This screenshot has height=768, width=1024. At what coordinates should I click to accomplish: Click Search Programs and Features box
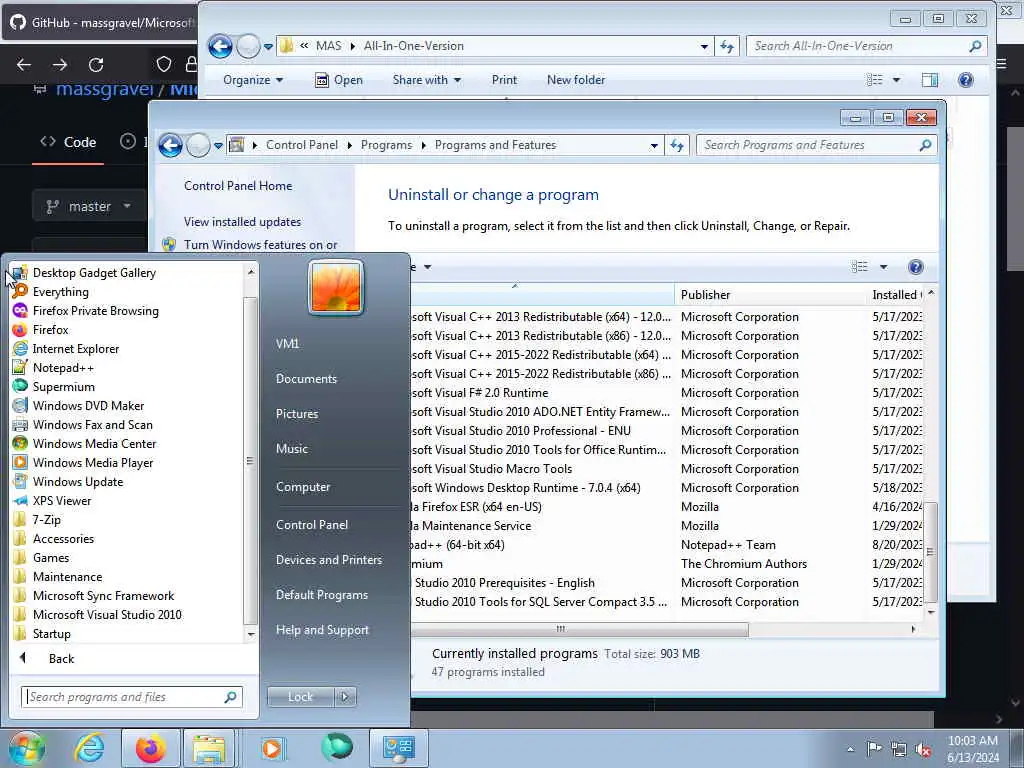pos(816,145)
